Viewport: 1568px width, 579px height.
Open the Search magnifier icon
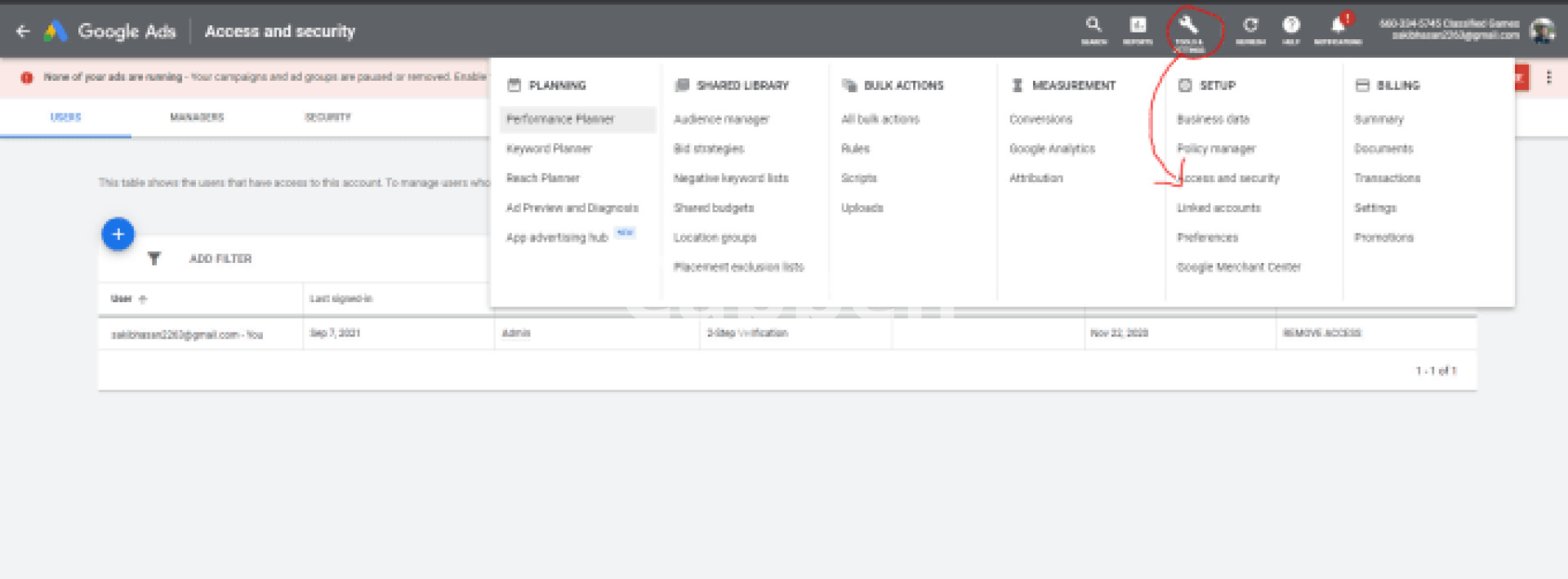coord(1094,26)
